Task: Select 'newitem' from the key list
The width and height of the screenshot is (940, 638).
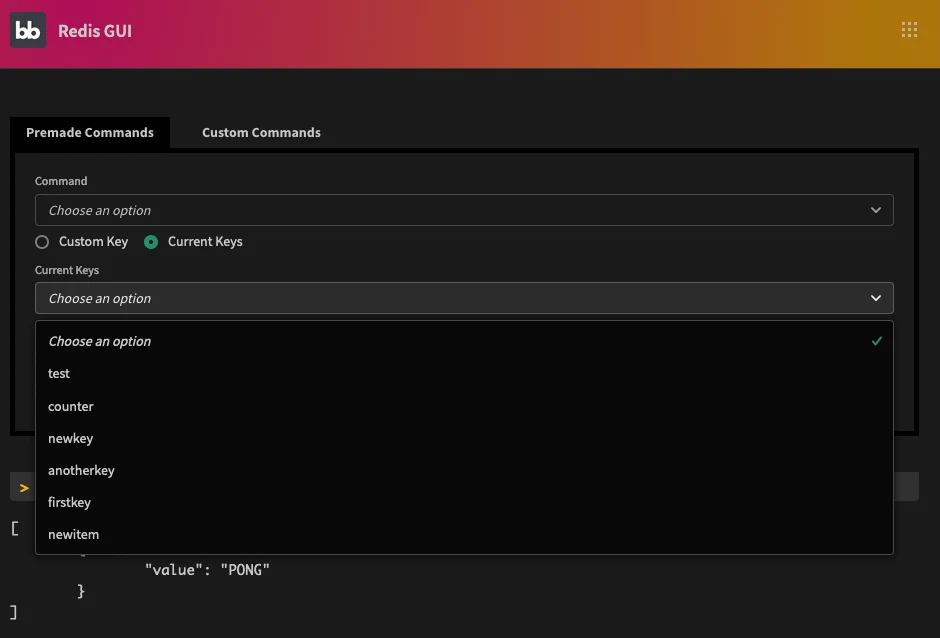Action: [x=464, y=534]
